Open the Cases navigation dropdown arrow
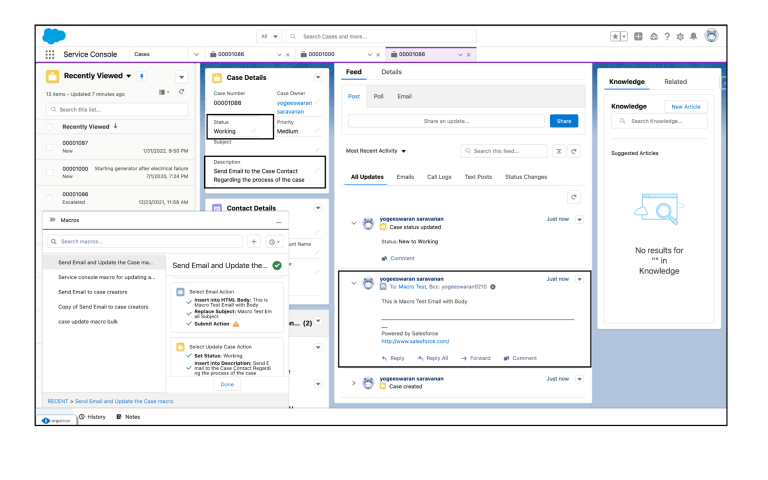Screen dimensions: 768x480 point(196,54)
